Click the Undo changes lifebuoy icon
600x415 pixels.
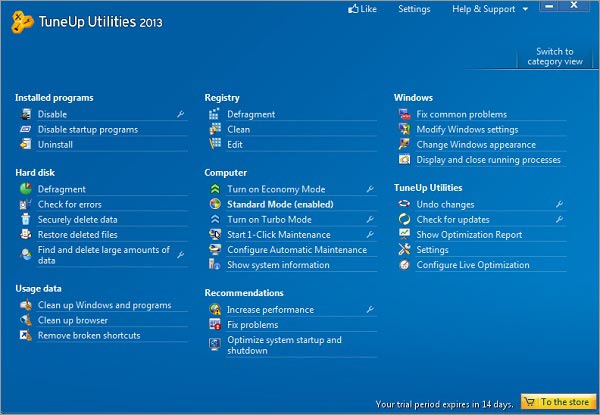pyautogui.click(x=404, y=204)
